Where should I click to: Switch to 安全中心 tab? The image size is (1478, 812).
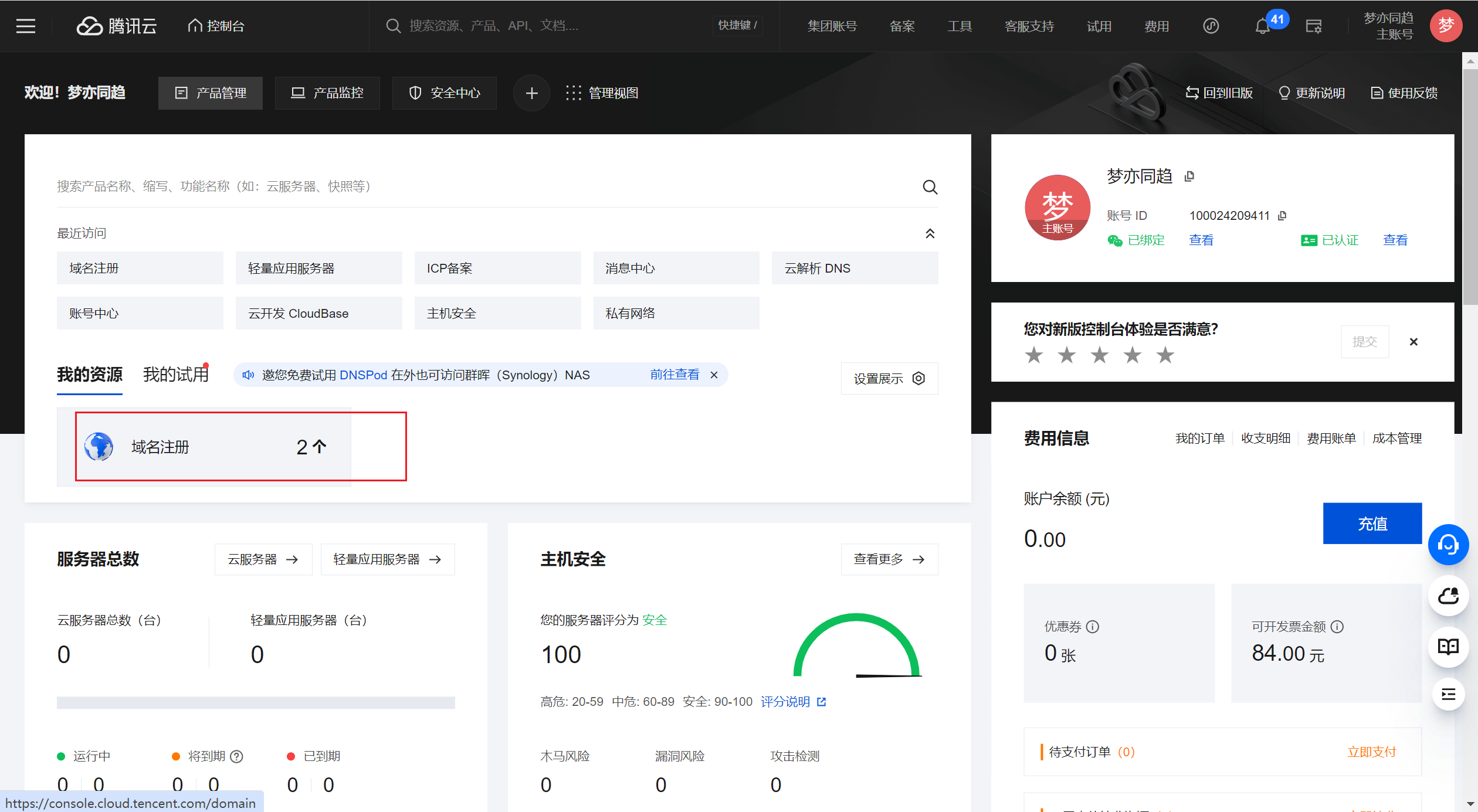pos(444,93)
